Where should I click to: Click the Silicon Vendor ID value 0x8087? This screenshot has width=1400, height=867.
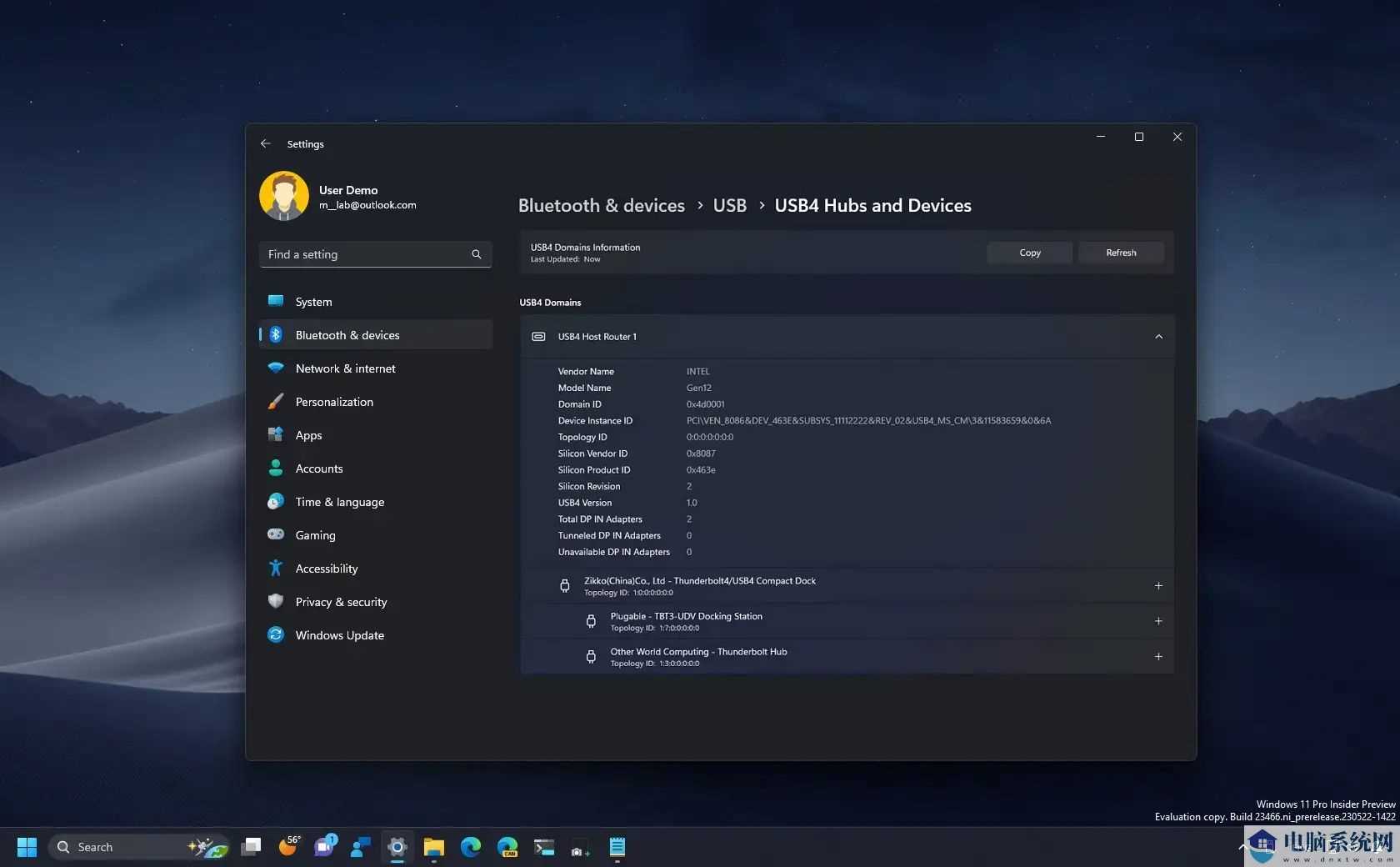pyautogui.click(x=701, y=454)
